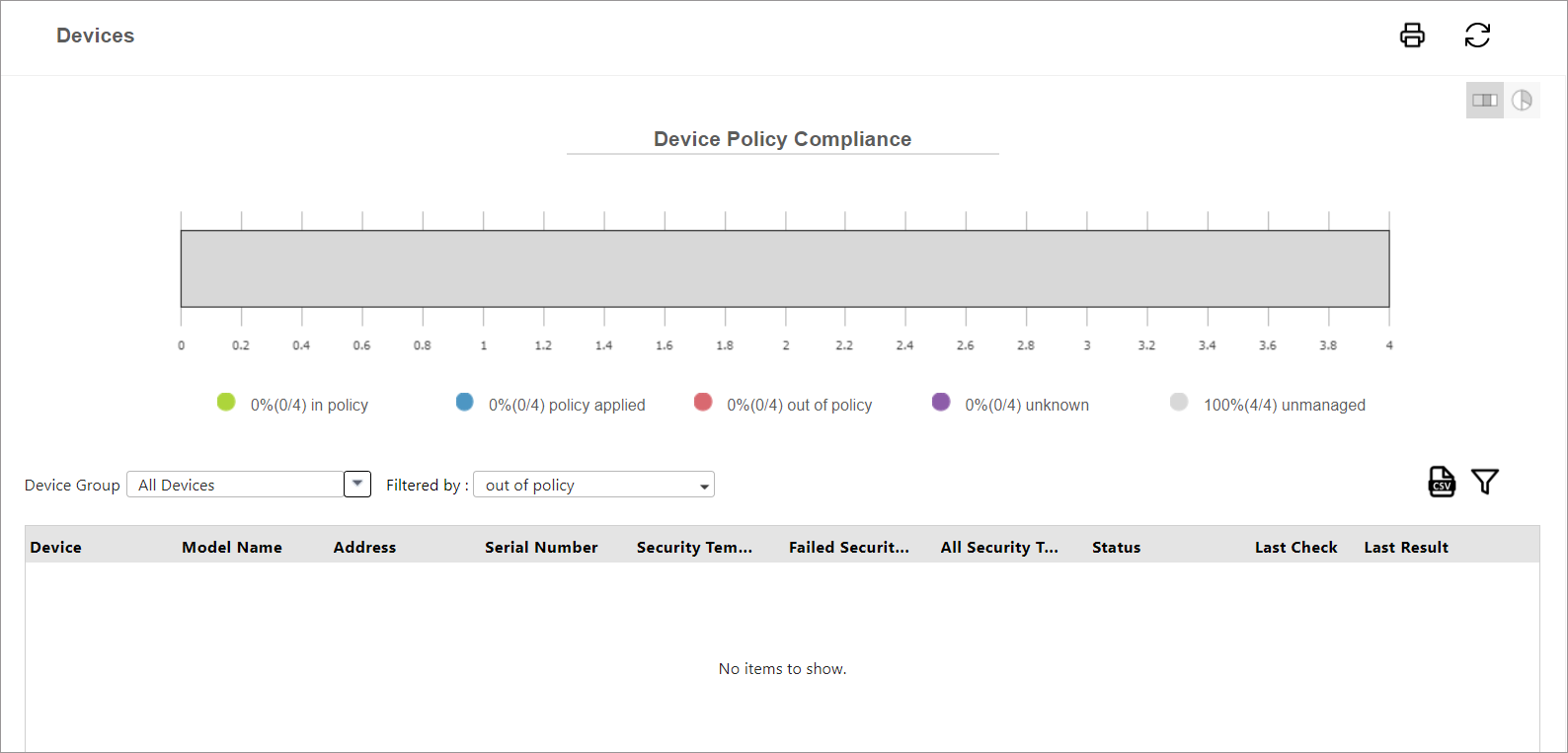Sort by Serial Number column
1568x753 pixels.
(x=541, y=548)
